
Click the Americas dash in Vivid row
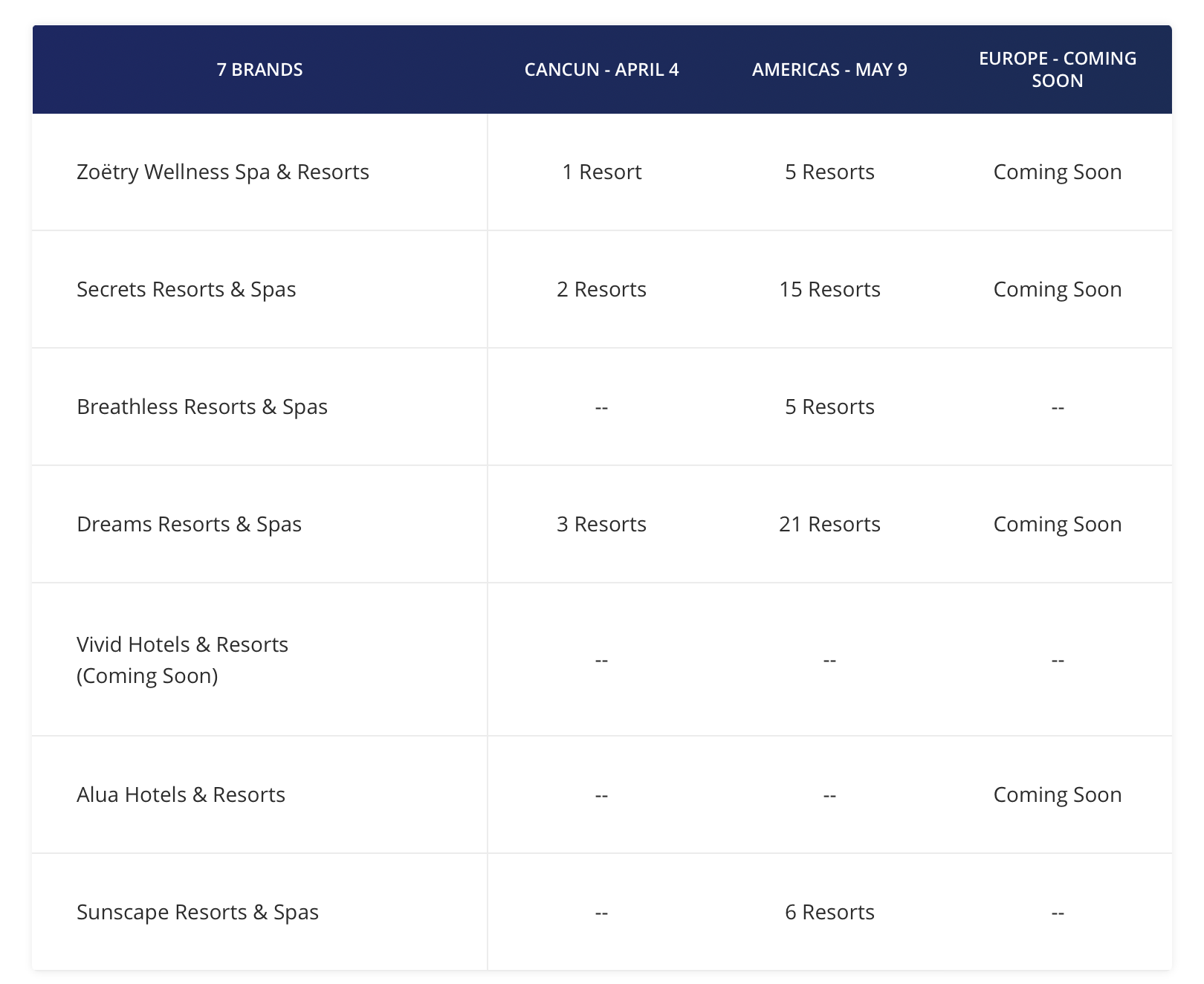coord(829,660)
